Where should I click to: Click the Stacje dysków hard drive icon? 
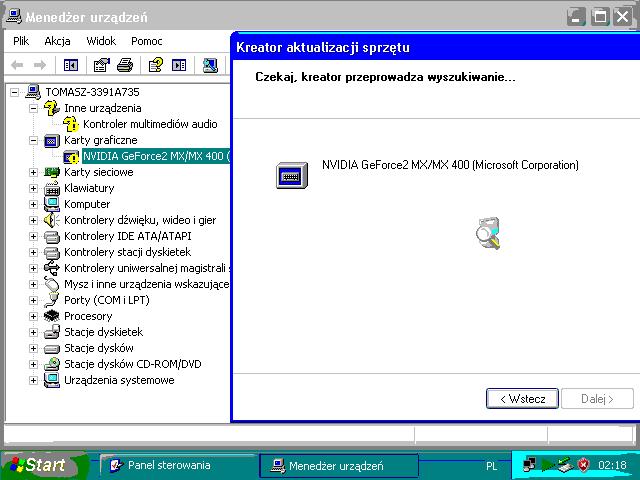[52, 349]
